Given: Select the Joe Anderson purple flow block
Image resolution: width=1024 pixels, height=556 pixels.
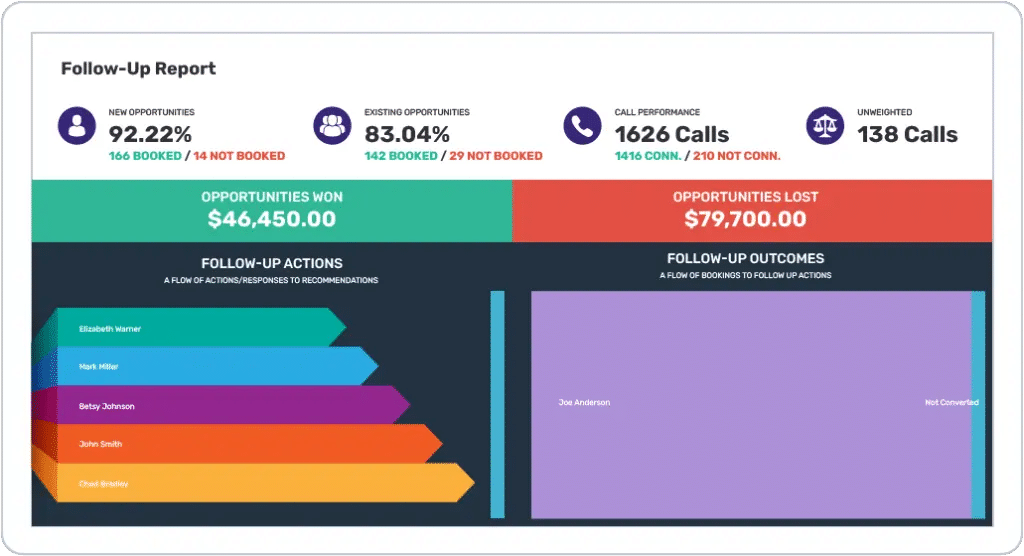Looking at the screenshot, I should [751, 404].
